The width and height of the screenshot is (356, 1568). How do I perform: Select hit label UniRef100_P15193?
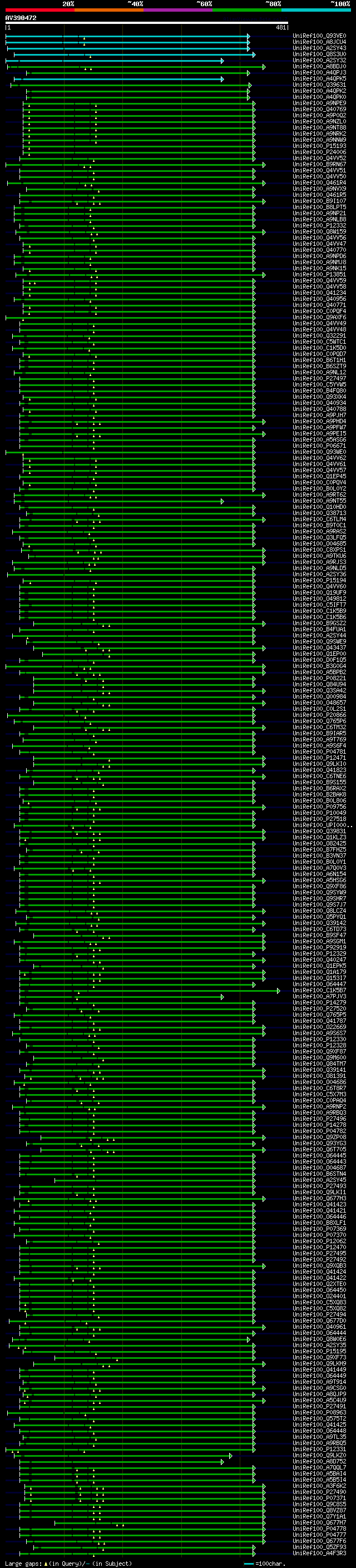(x=319, y=146)
